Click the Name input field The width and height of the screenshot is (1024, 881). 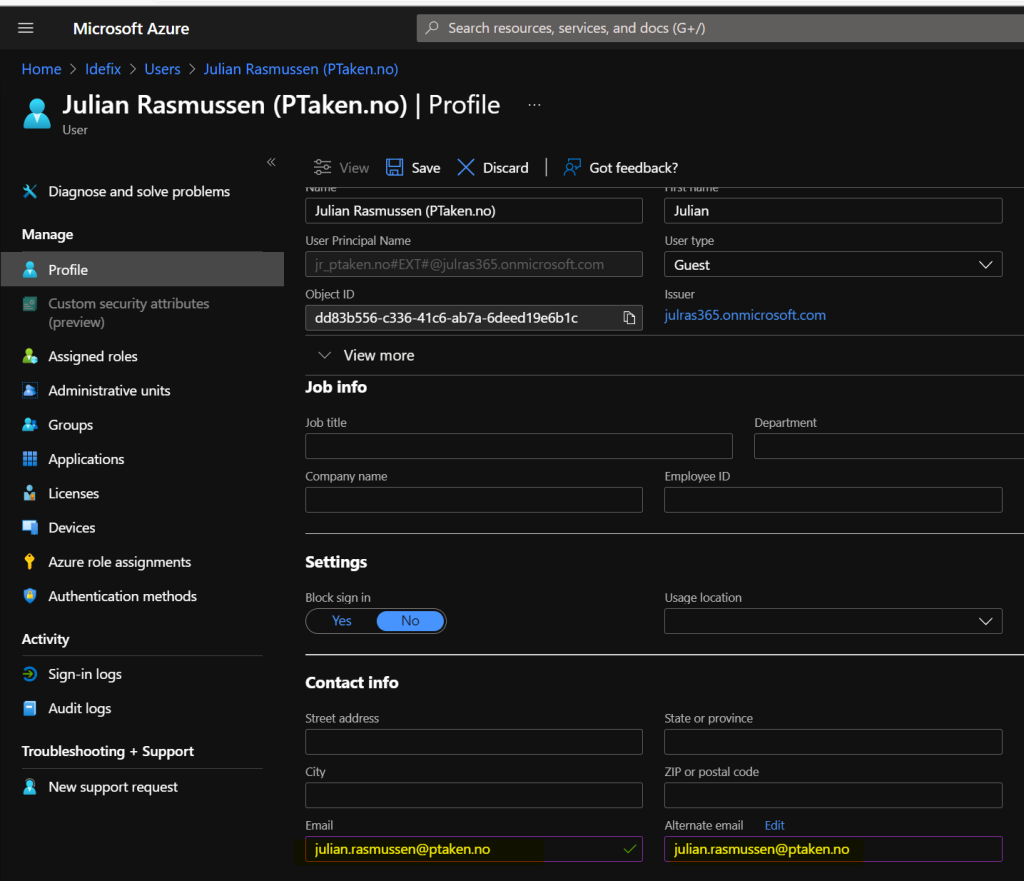tap(473, 211)
